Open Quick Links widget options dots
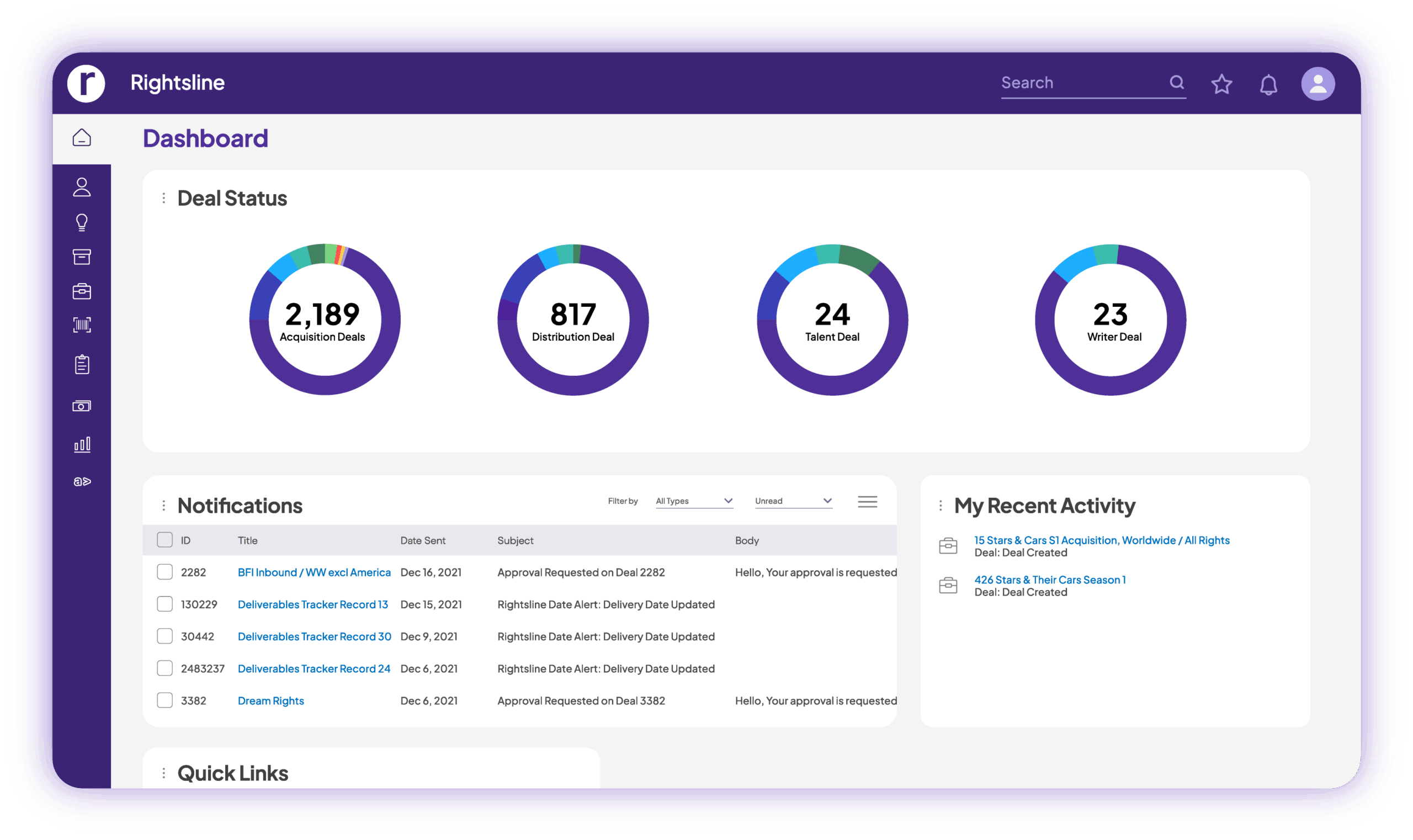This screenshot has height=840, width=1413. 163,773
